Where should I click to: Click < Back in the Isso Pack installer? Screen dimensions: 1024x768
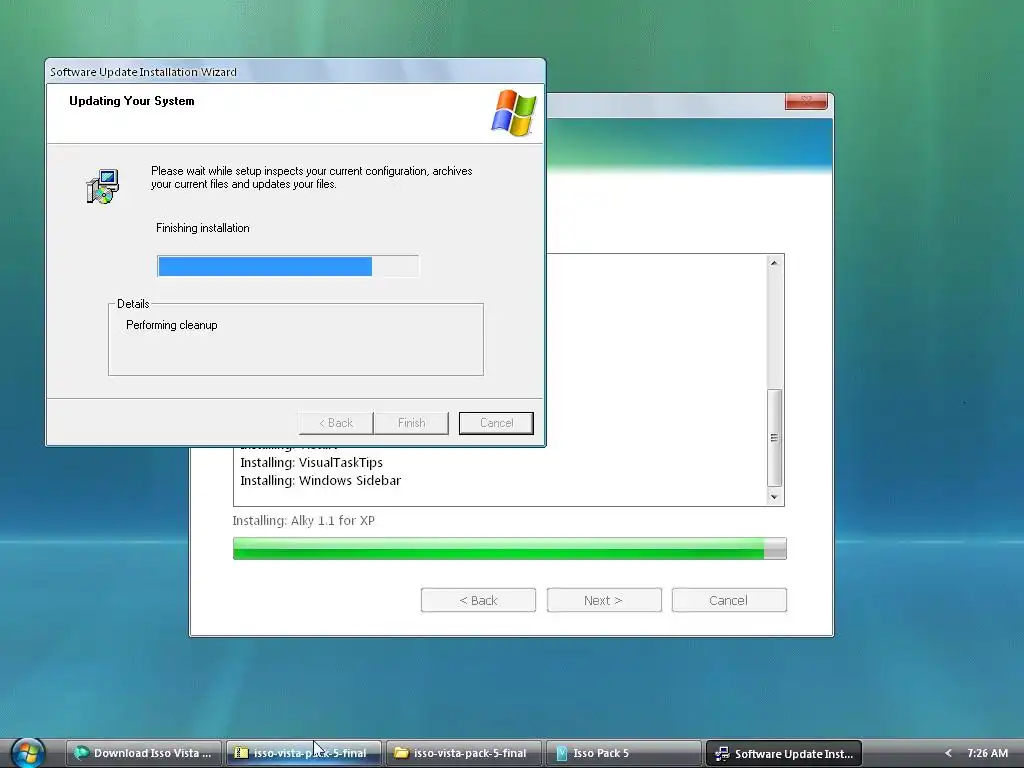(x=478, y=600)
